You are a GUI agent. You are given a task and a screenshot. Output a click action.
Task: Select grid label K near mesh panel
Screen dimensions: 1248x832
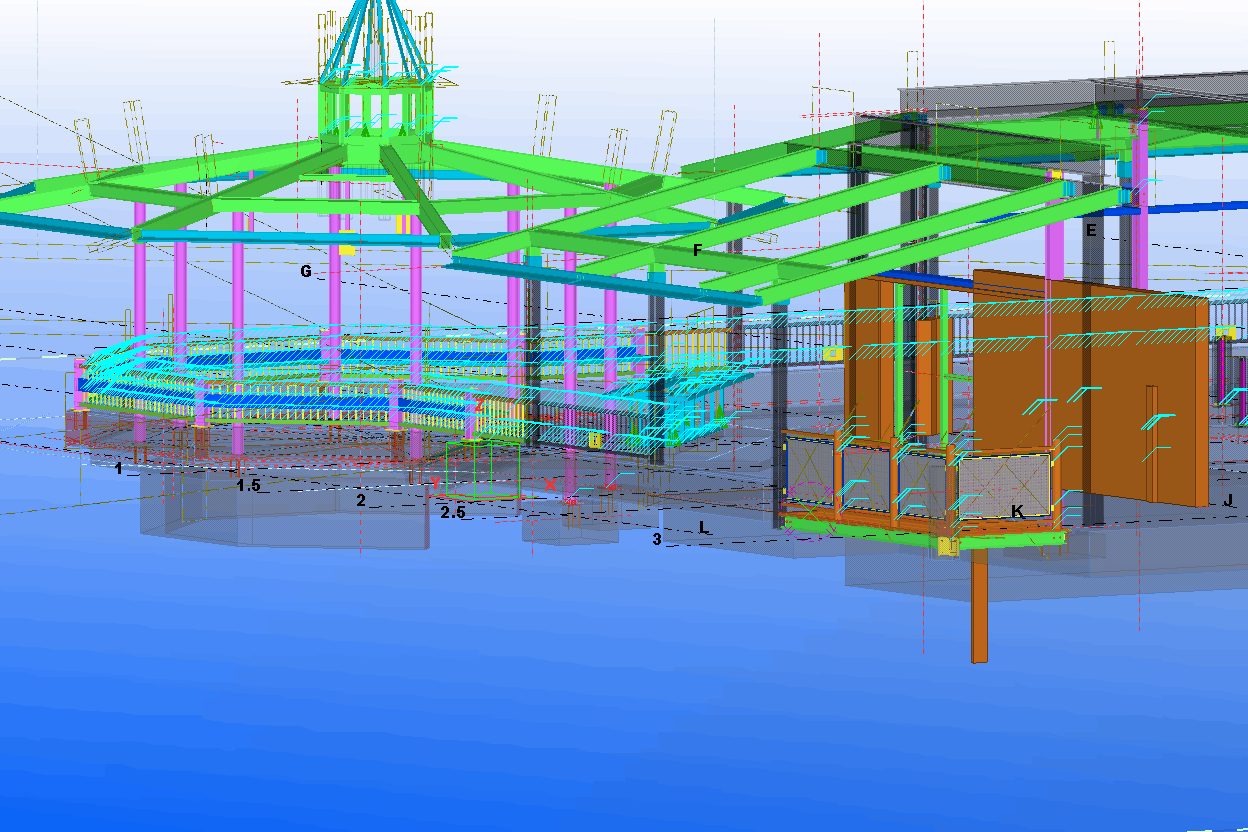[x=1017, y=511]
